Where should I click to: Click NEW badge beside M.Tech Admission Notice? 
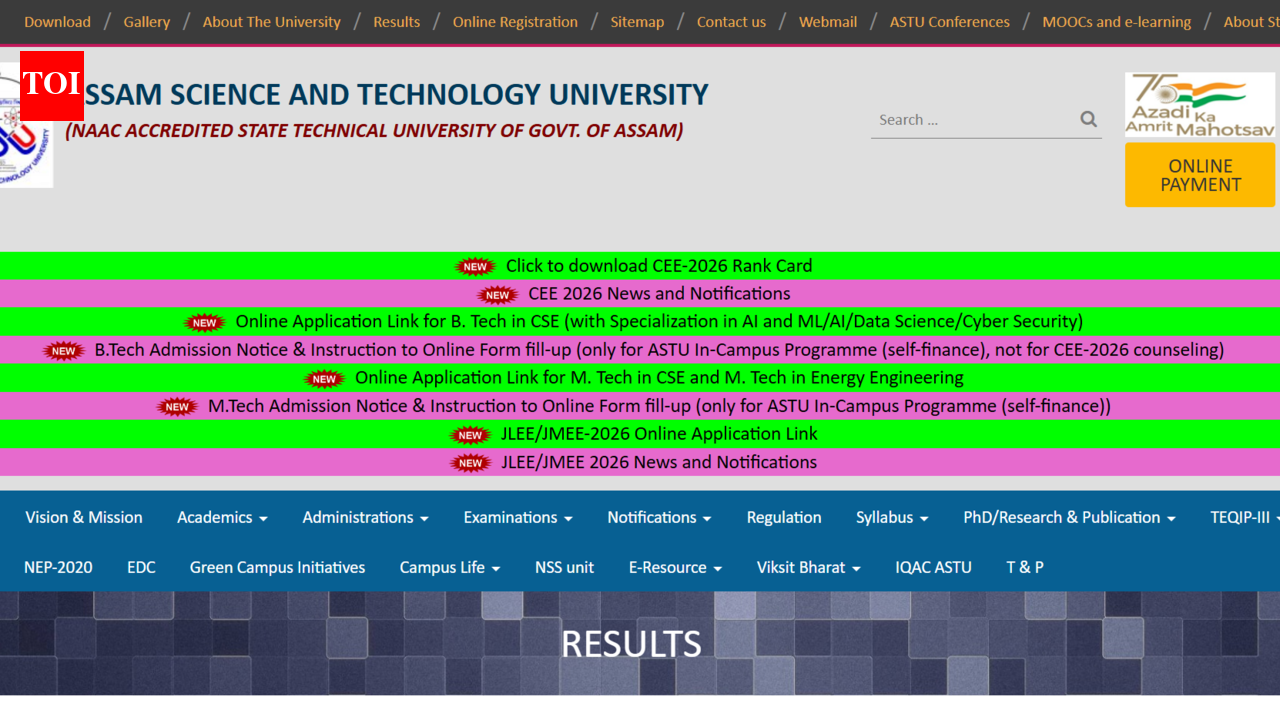coord(177,406)
